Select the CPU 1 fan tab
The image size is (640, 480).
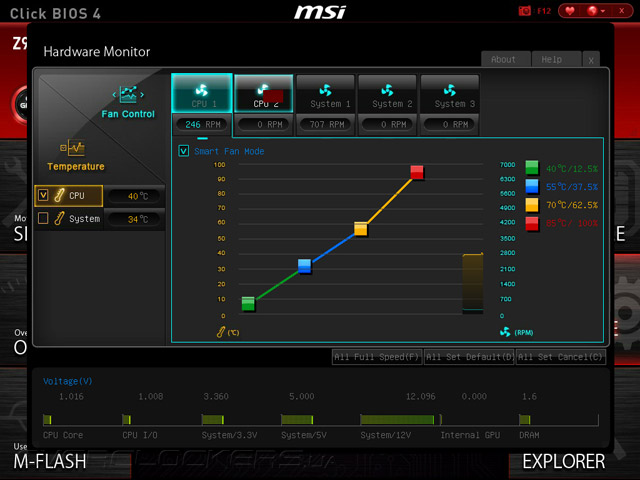(x=202, y=93)
